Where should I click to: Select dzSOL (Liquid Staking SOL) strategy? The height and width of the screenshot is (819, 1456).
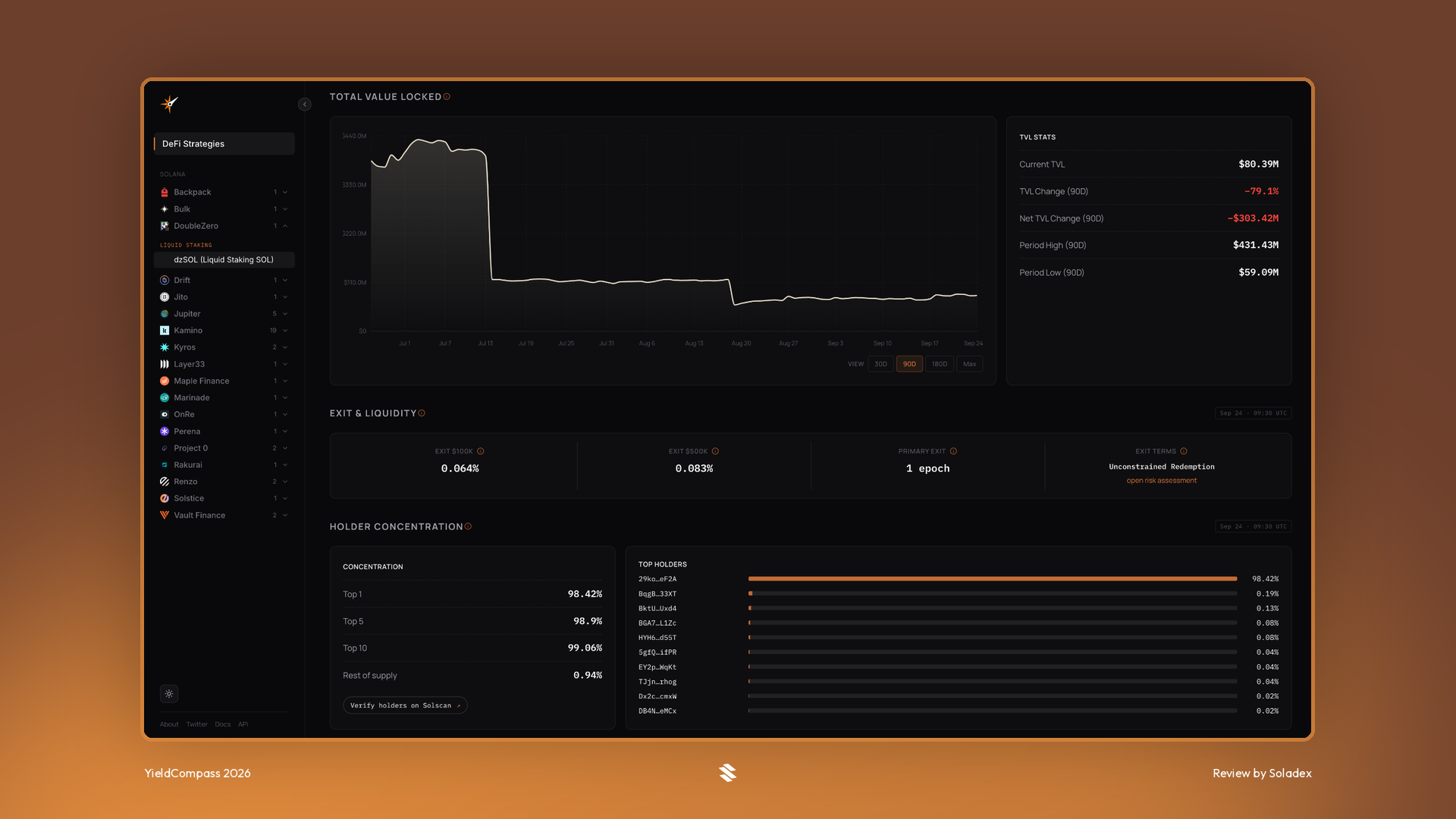click(224, 260)
